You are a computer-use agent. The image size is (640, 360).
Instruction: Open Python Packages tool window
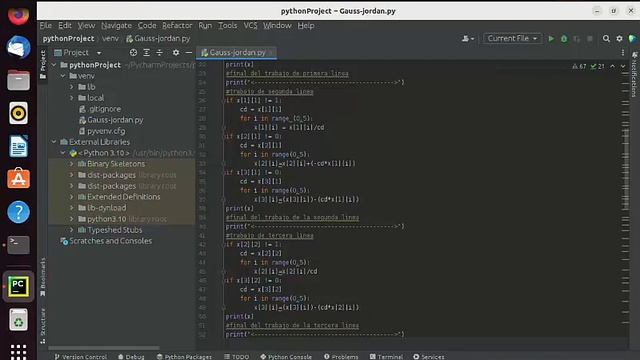(x=184, y=357)
